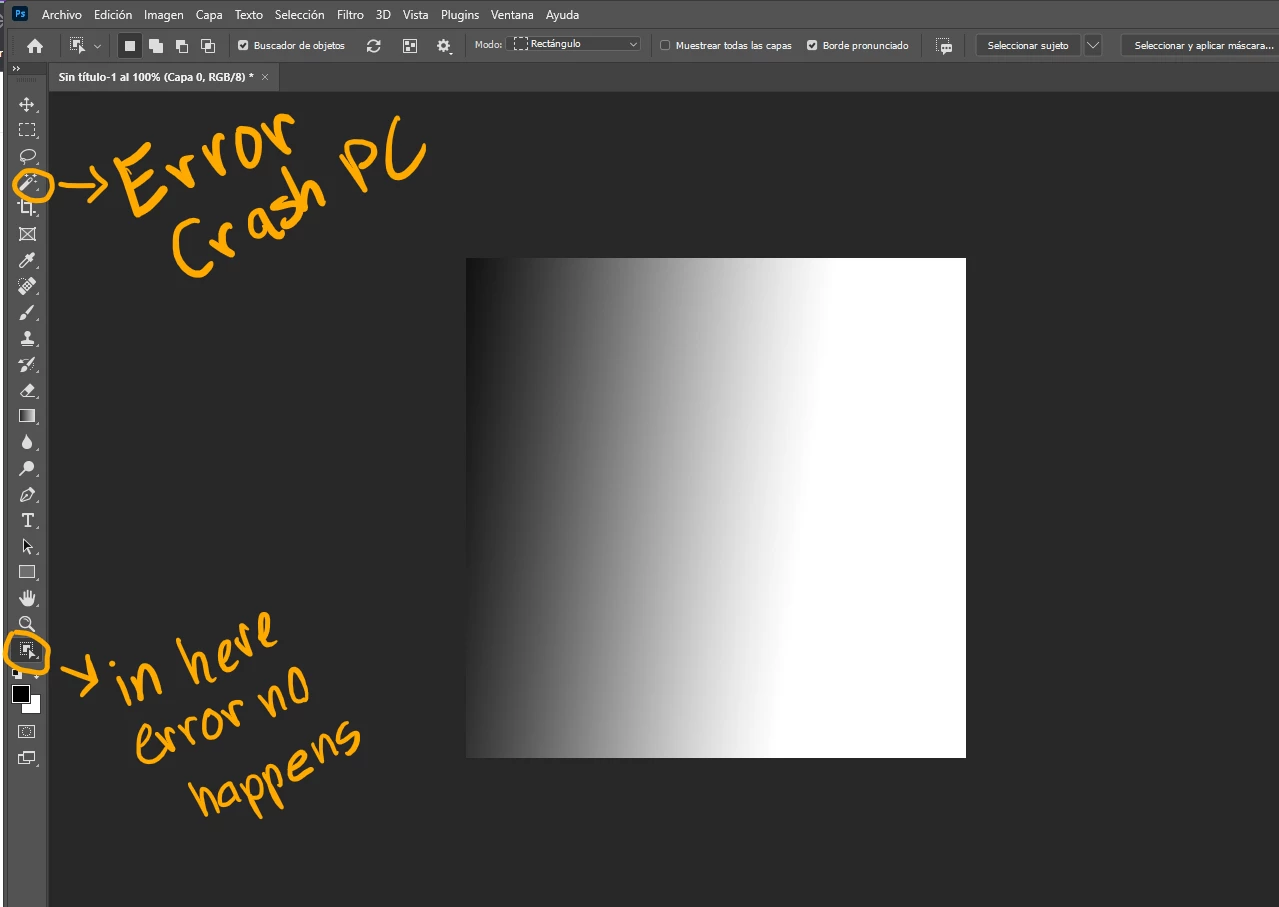Choose New selection mode
The width and height of the screenshot is (1279, 907).
click(x=129, y=45)
